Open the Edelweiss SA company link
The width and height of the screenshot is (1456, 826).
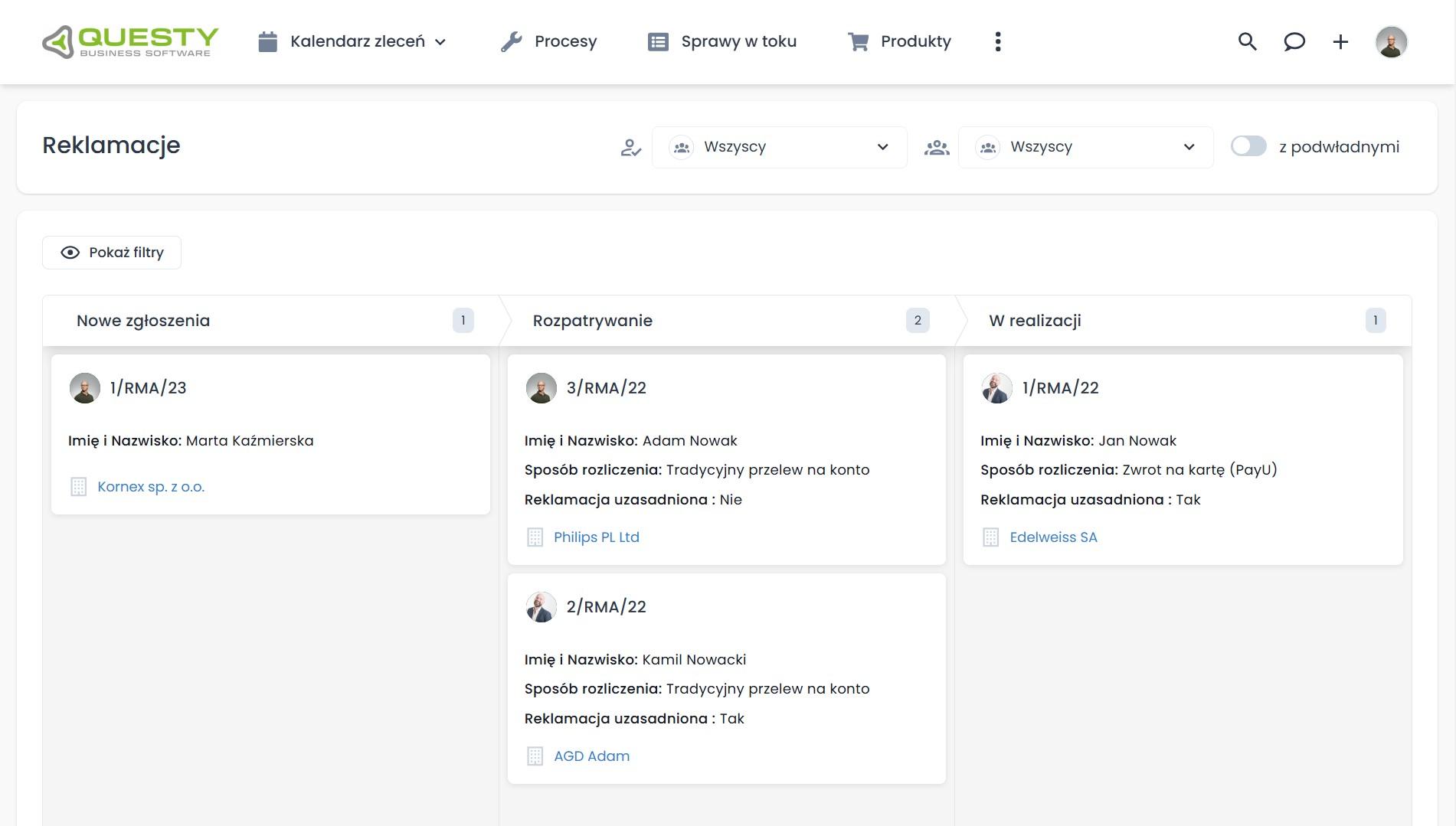(1053, 537)
